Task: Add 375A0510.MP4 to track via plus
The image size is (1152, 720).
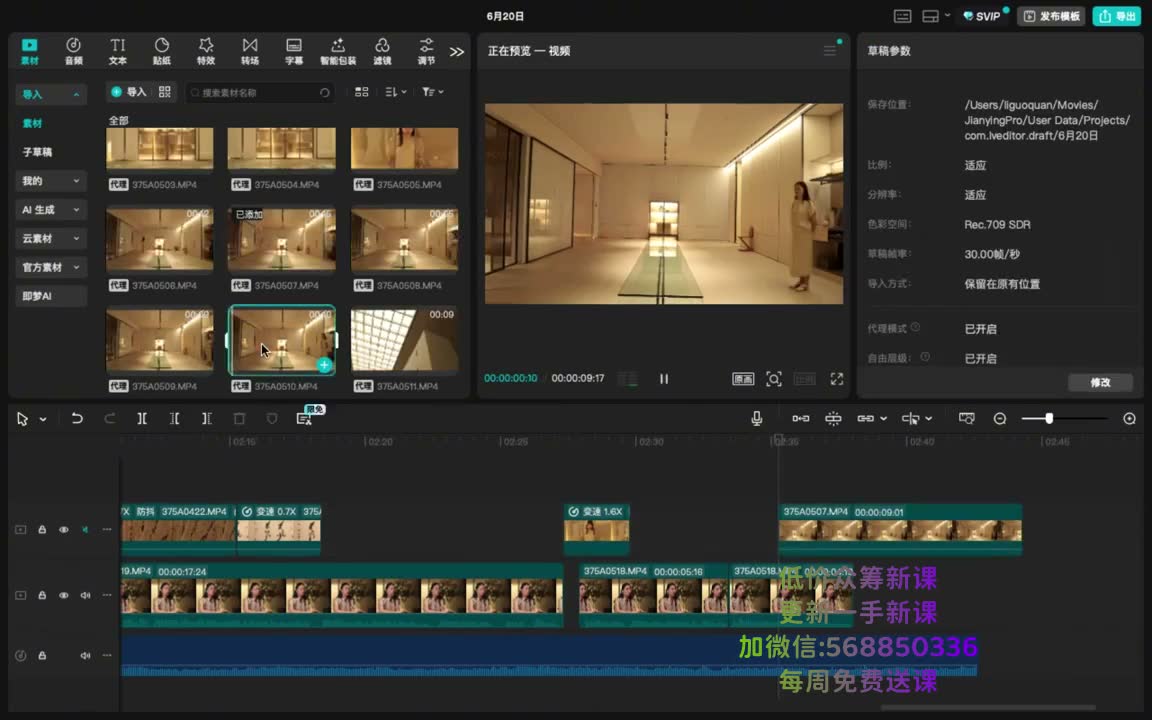Action: (324, 364)
